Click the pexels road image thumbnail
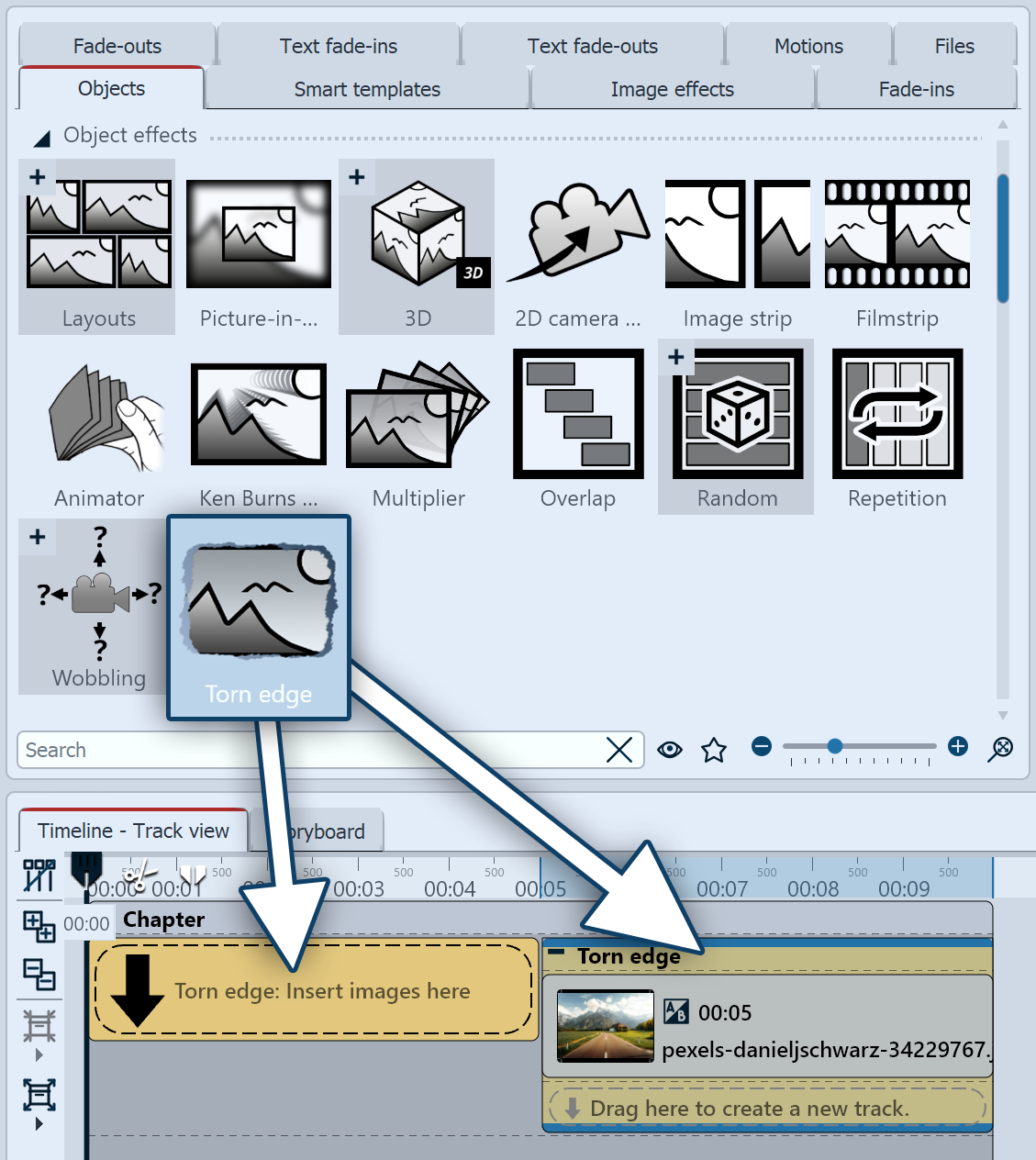 point(606,1025)
